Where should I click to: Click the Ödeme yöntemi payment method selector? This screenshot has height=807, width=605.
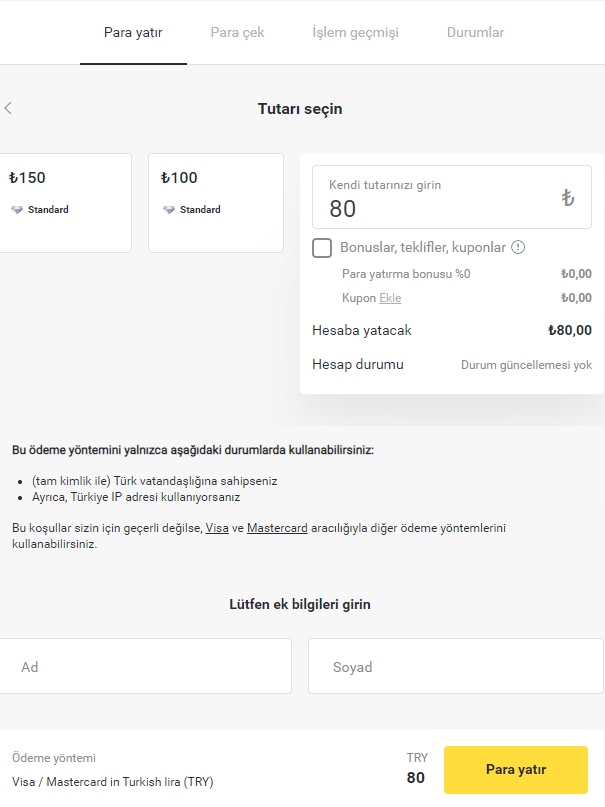(113, 770)
